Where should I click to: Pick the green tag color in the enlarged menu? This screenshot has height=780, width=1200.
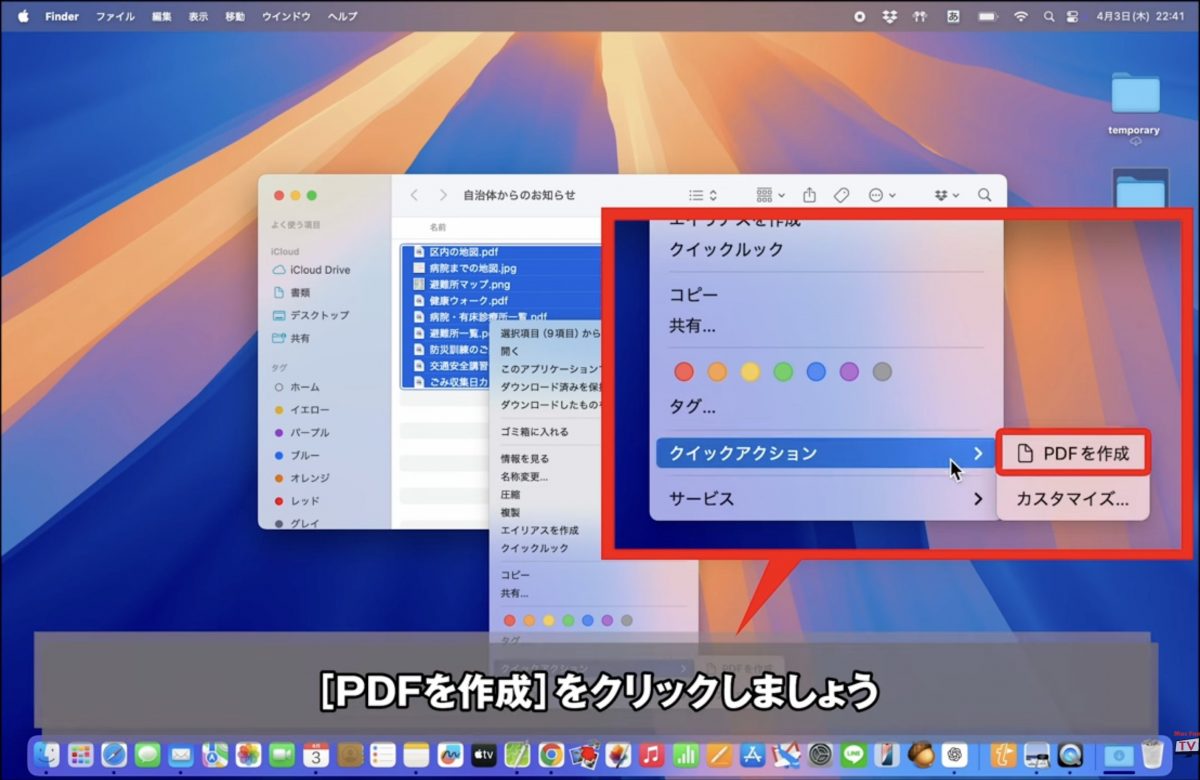[x=783, y=372]
